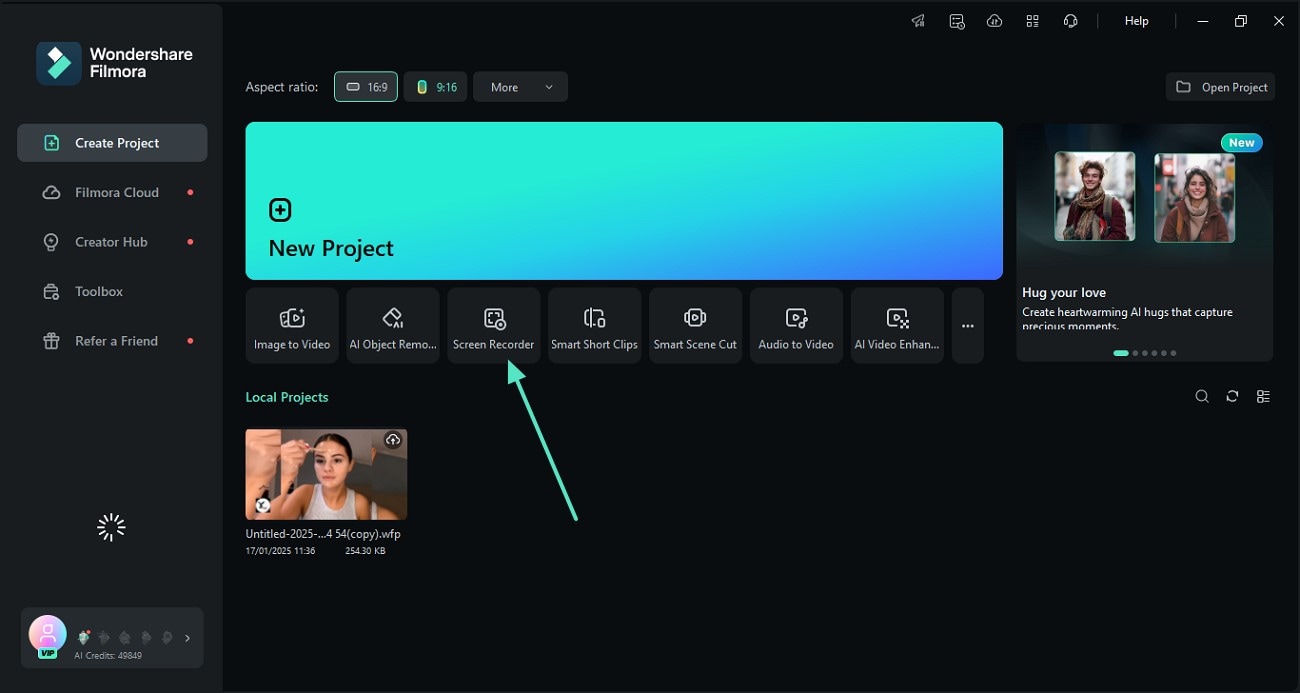Image resolution: width=1300 pixels, height=693 pixels.
Task: Launch the AI Video Enhancer tool
Action: point(897,325)
